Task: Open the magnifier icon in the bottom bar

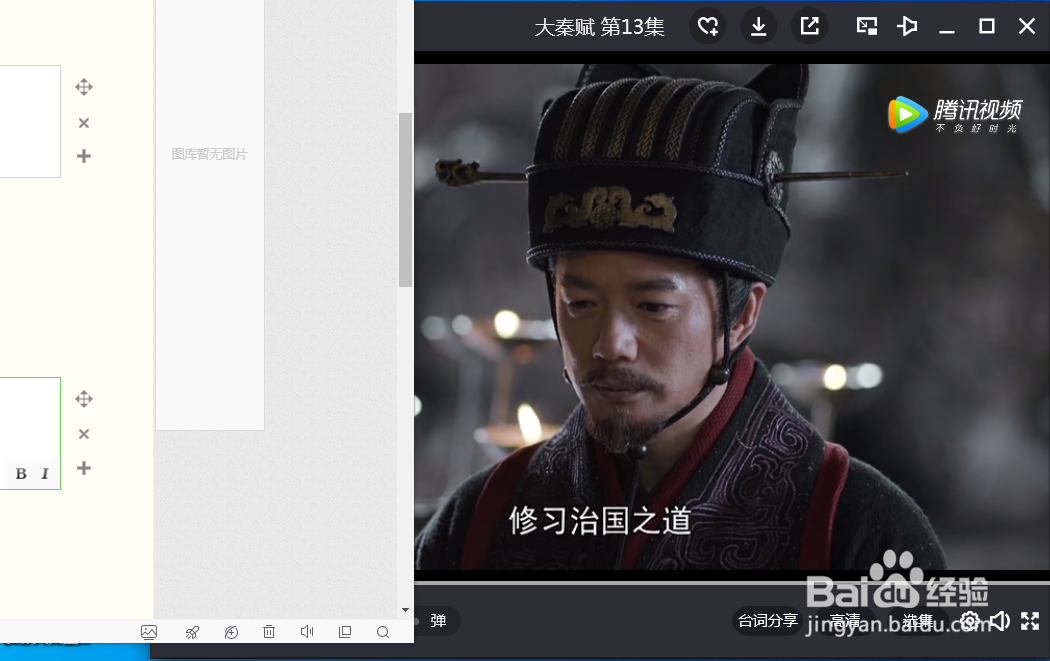Action: tap(383, 632)
